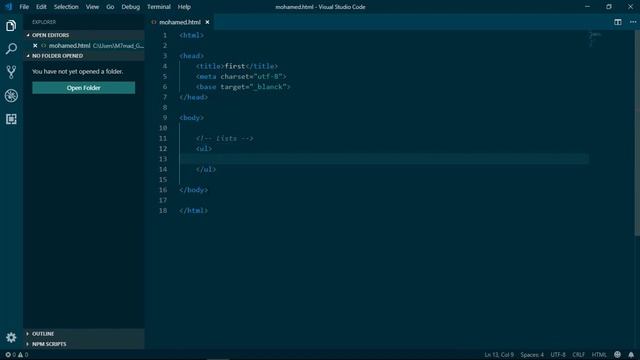Click the lists comment on line 11
Image resolution: width=640 pixels, height=360 pixels.
coord(224,138)
